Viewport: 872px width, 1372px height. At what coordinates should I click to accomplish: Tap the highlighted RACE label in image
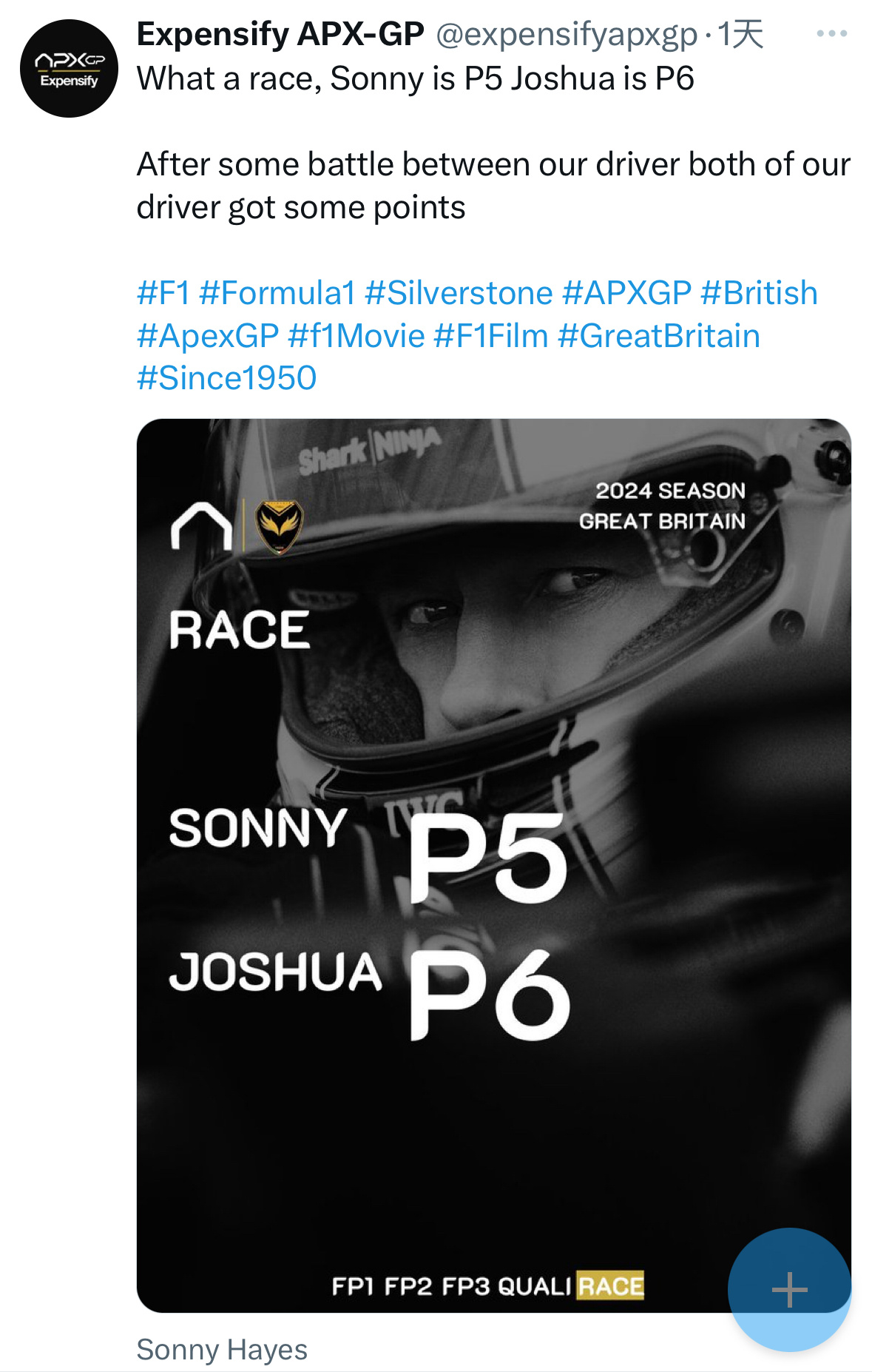coord(610,1286)
